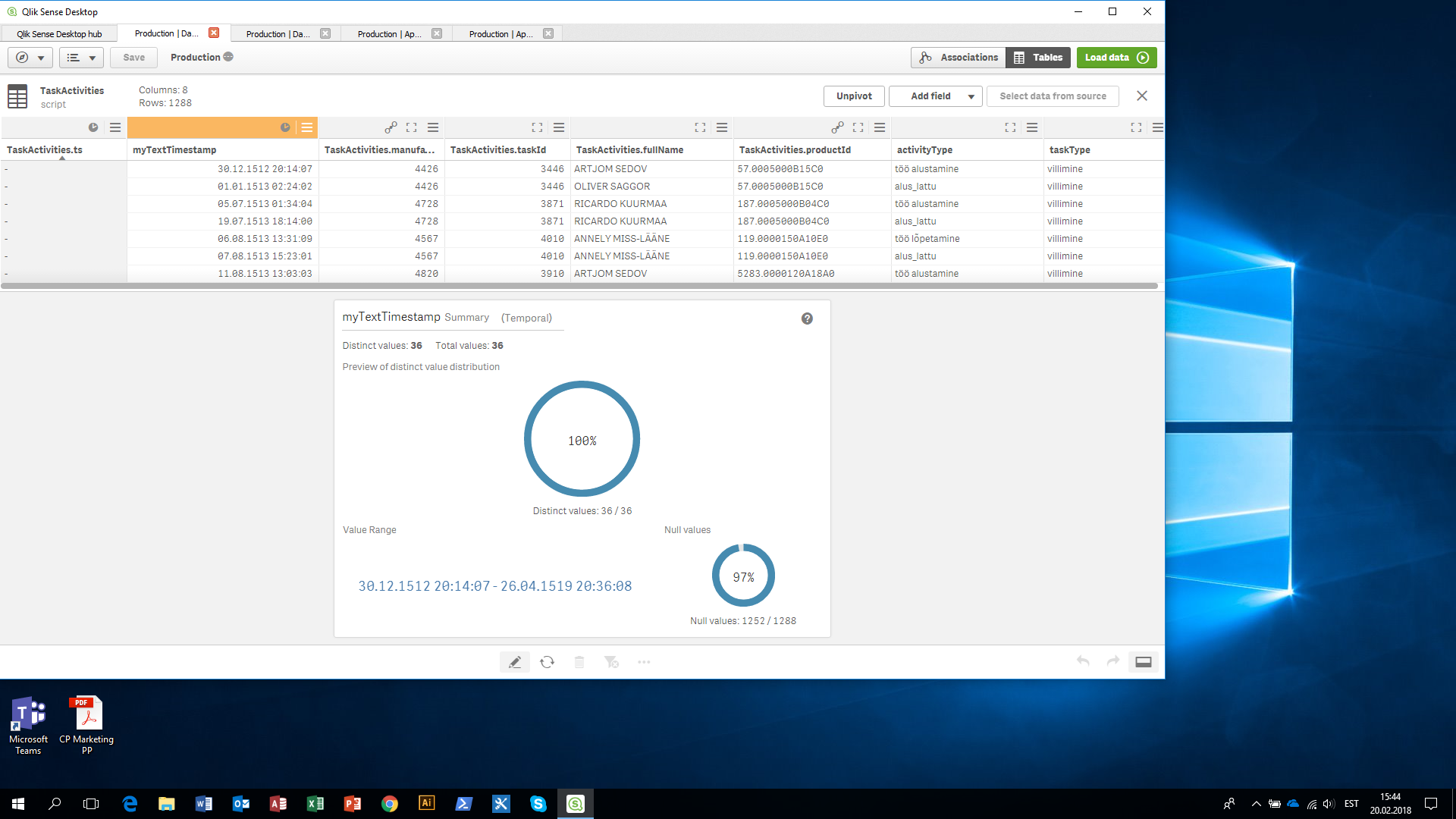Click association key icon on TaskActivities.productId column
Screen dimensions: 1456x819
pyautogui.click(x=837, y=127)
